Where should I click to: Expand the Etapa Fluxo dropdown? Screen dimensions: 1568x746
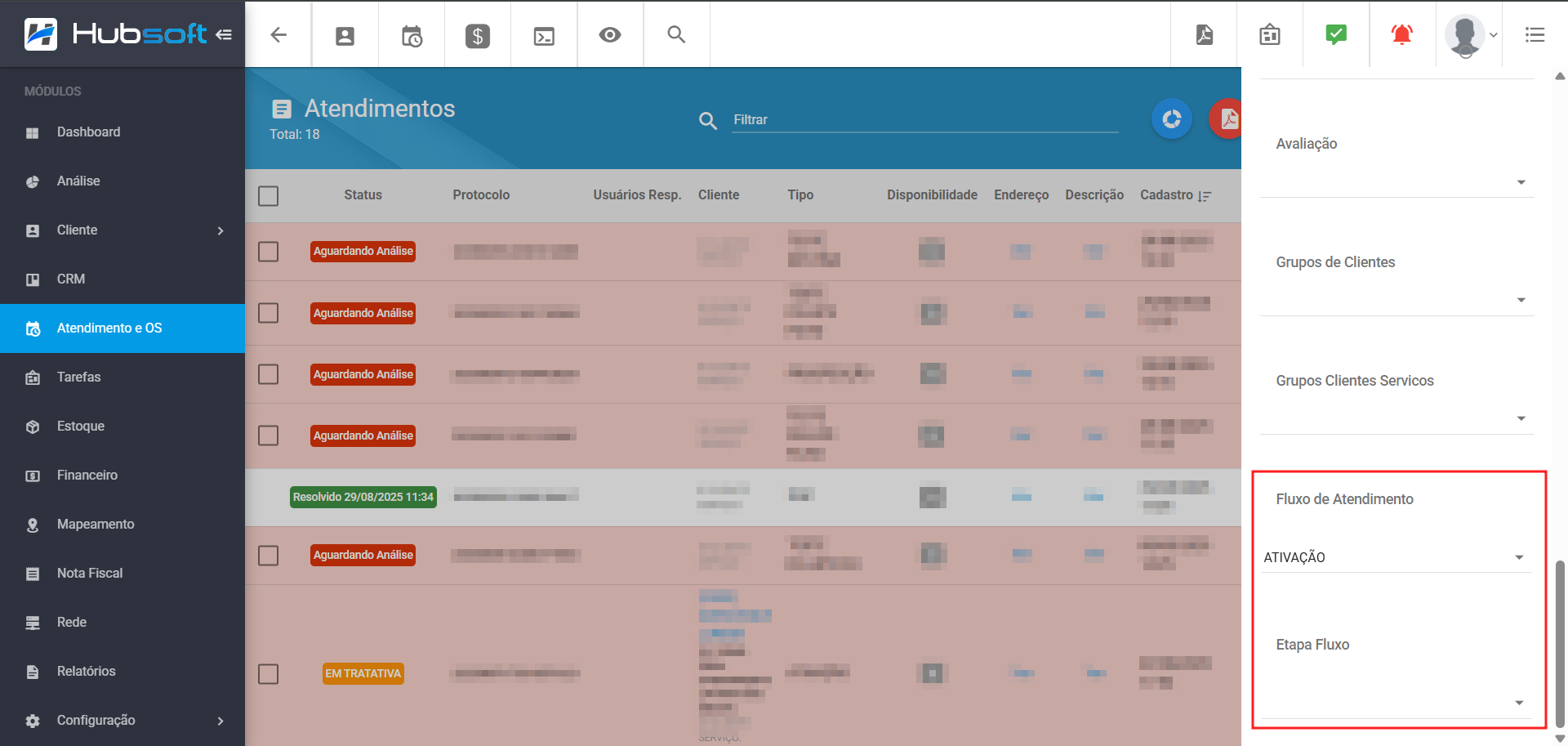(x=1395, y=703)
